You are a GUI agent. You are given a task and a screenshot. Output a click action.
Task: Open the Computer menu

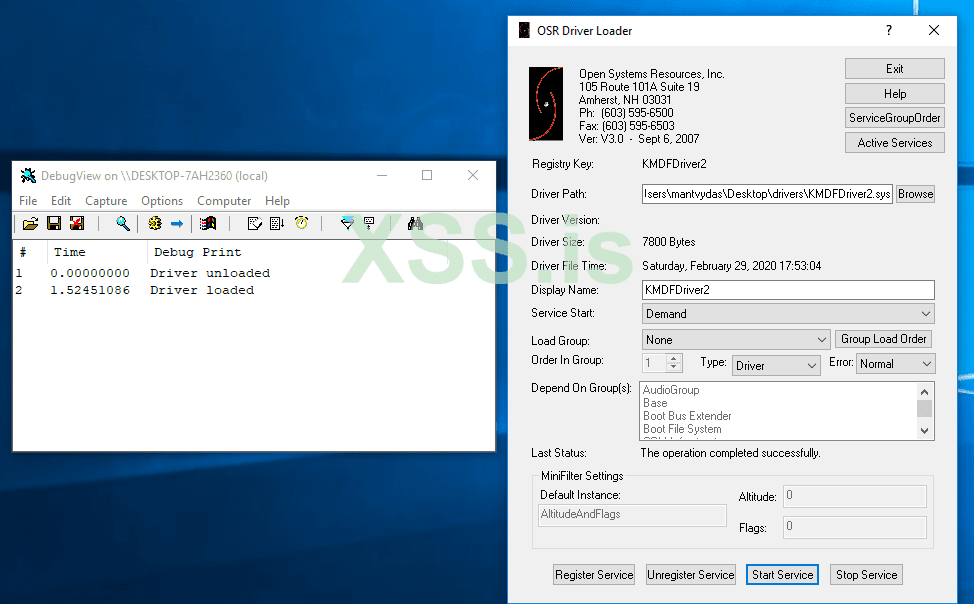(224, 201)
